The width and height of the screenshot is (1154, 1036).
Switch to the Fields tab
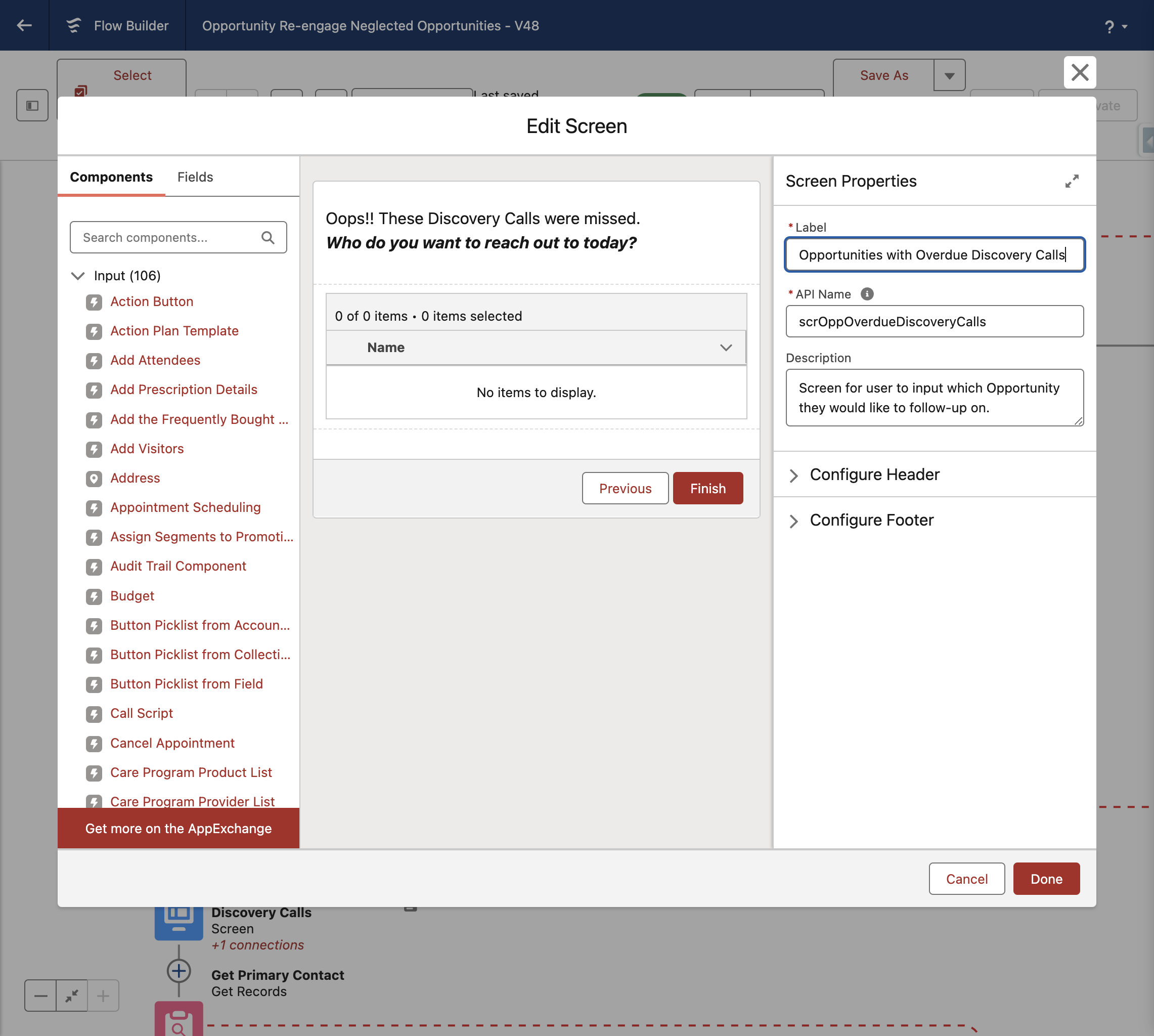click(x=195, y=177)
